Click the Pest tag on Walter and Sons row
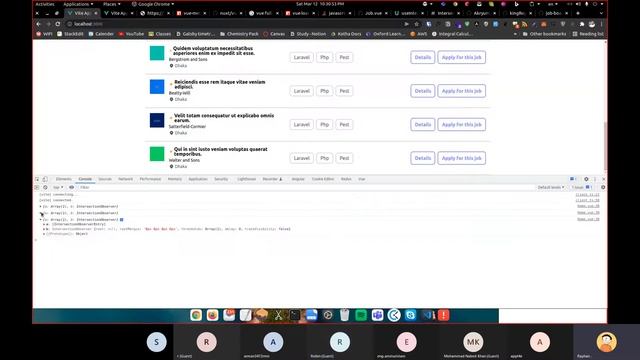 (344, 158)
